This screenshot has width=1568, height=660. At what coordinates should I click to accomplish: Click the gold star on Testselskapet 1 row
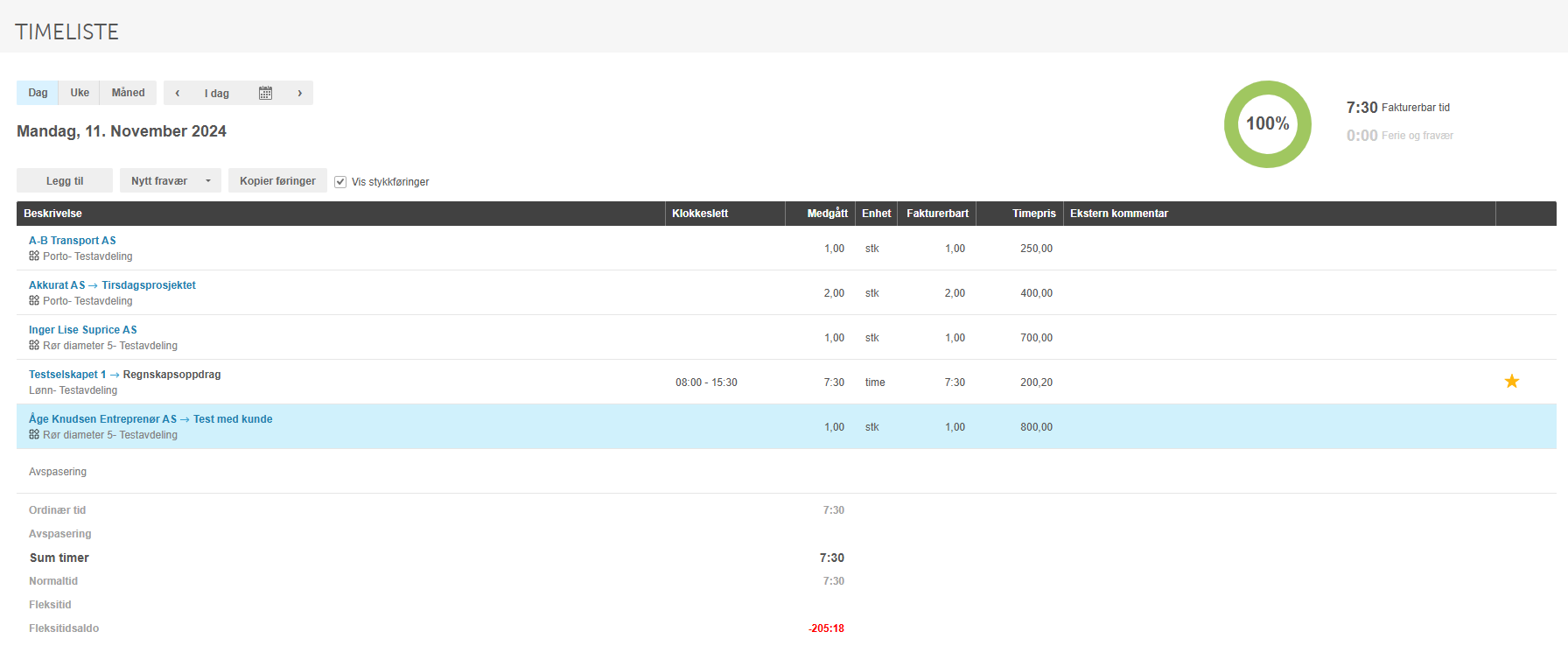point(1511,381)
